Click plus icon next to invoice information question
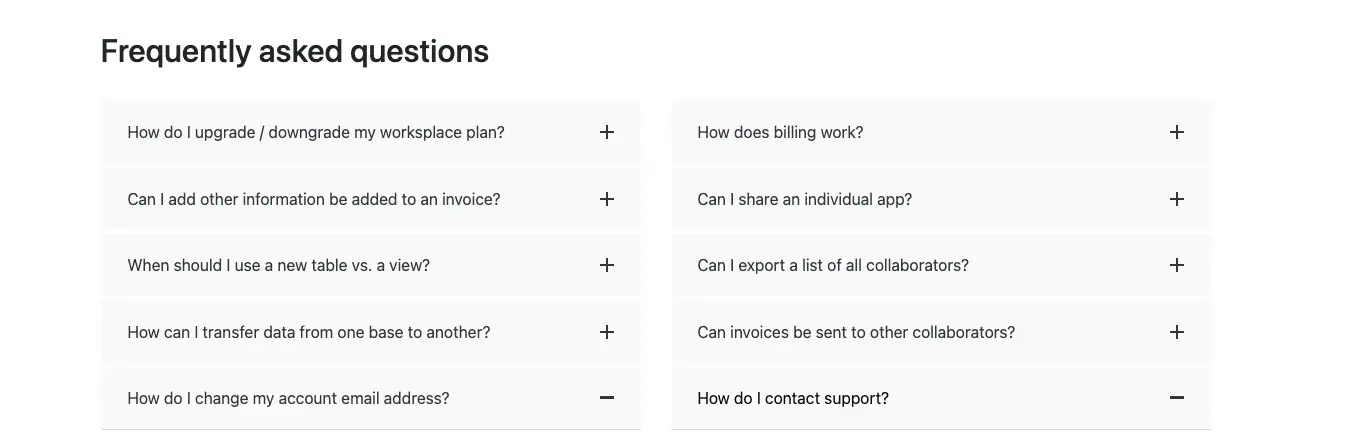Screen dimensions: 1359x443 (607, 199)
